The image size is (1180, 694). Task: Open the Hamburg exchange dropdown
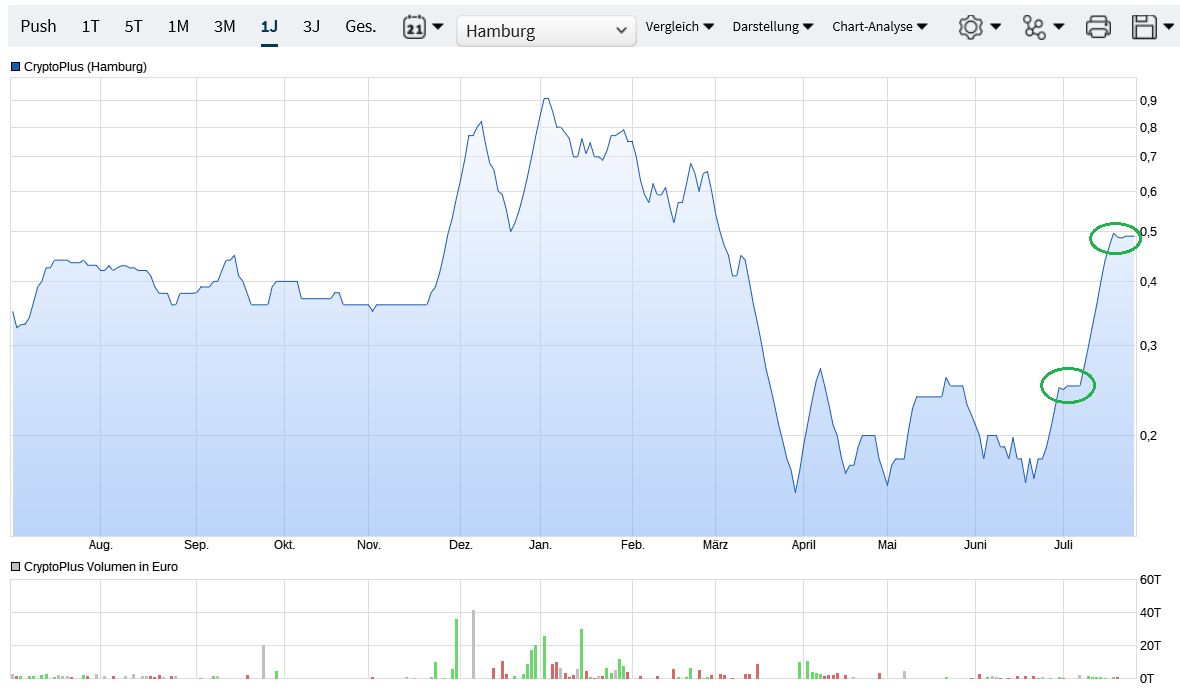coord(546,31)
